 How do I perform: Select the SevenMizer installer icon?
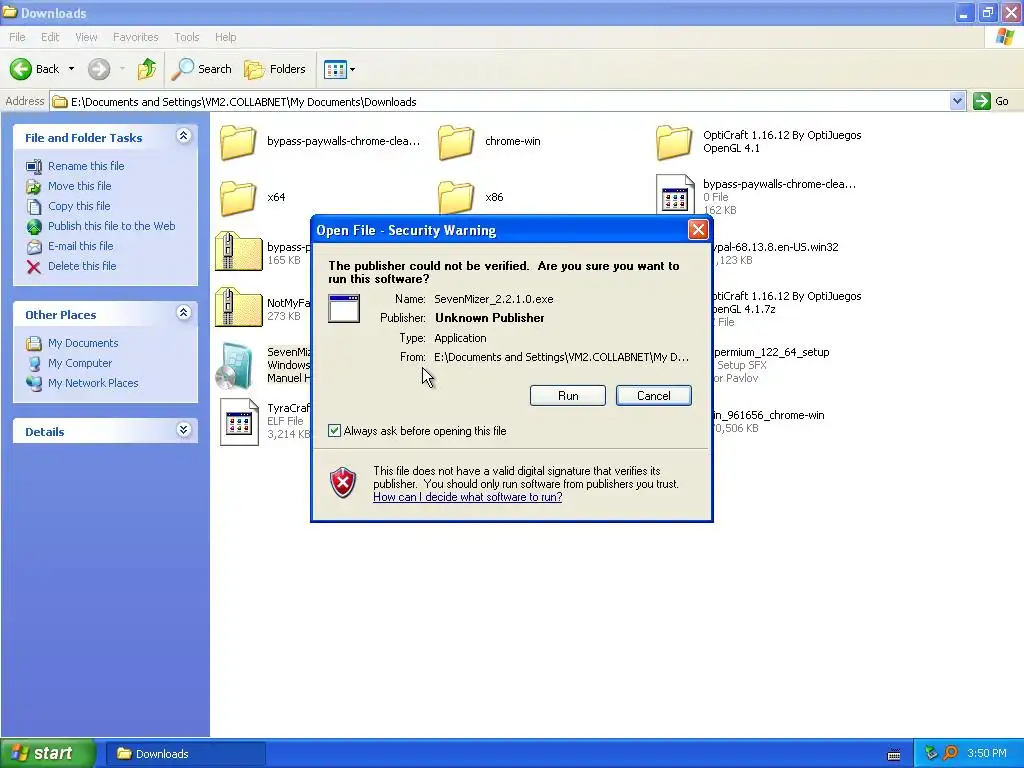click(x=234, y=366)
